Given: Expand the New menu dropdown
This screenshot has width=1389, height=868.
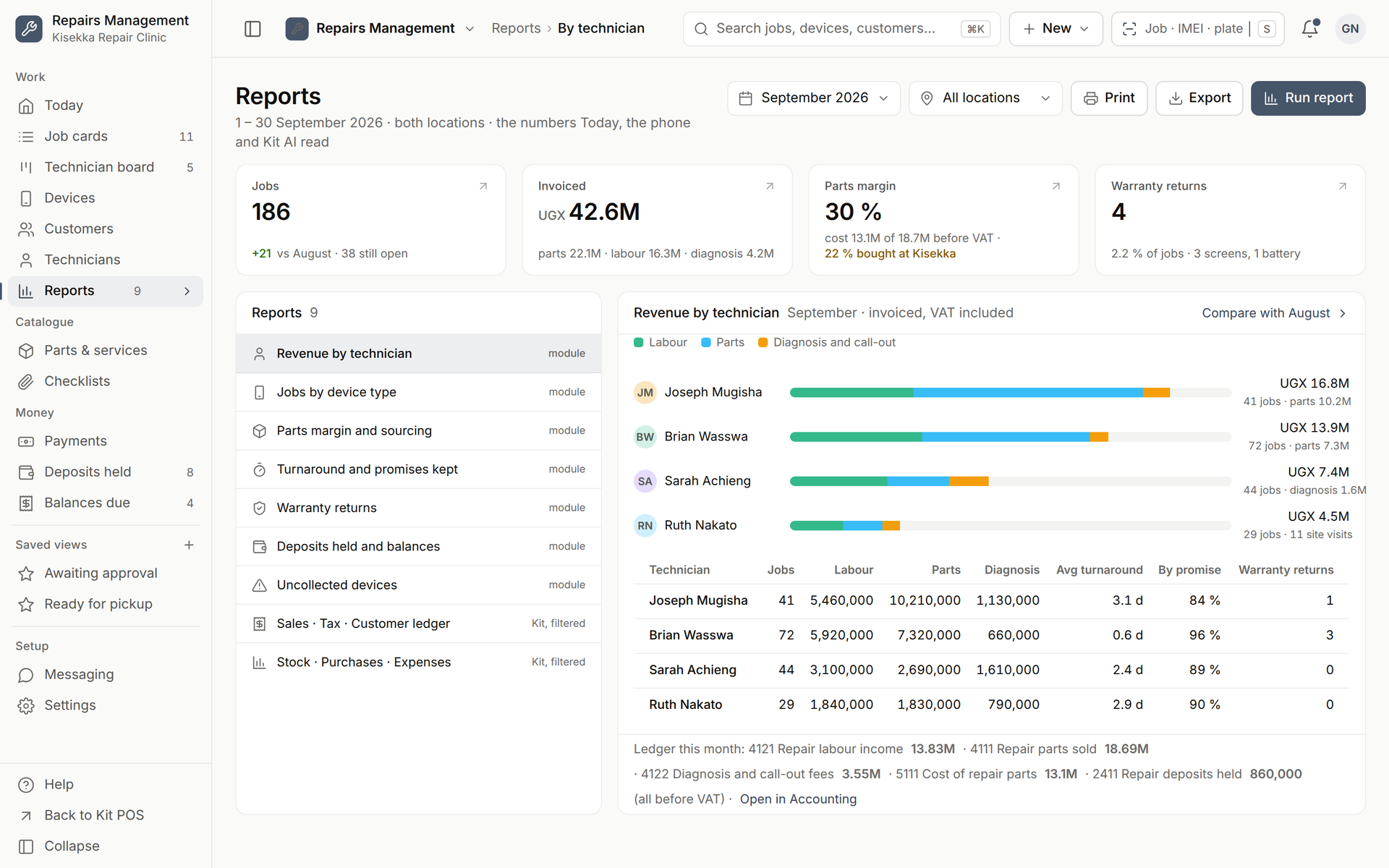Looking at the screenshot, I should (1055, 29).
